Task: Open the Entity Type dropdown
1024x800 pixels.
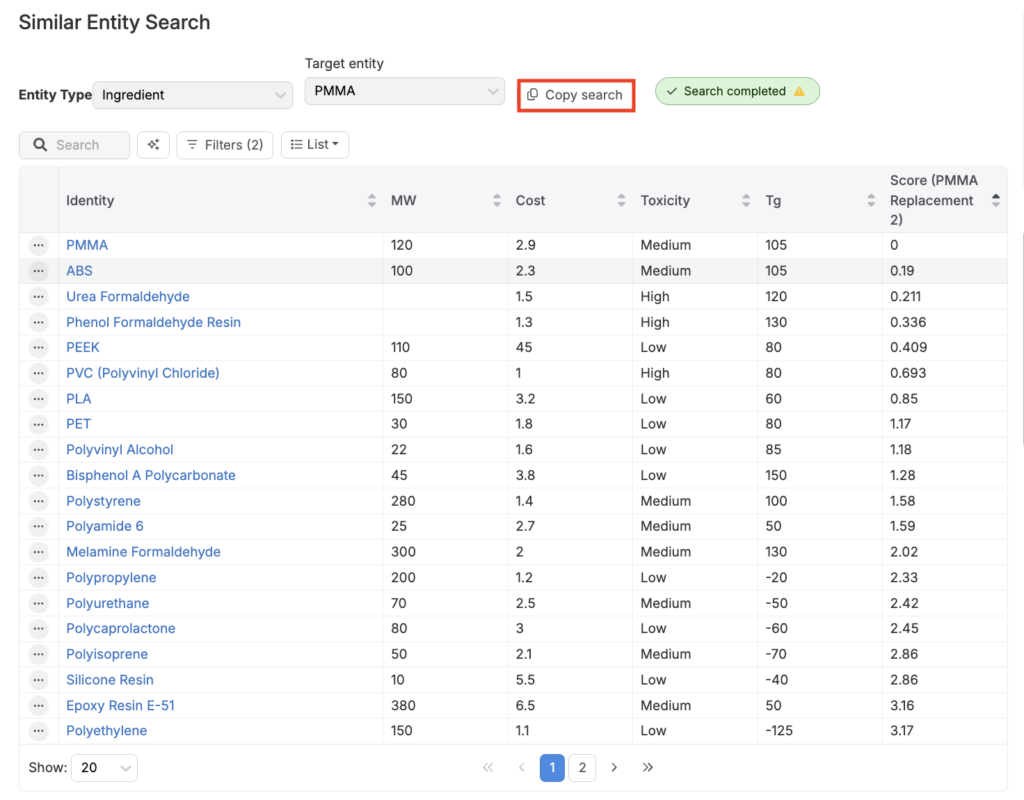Action: pos(192,95)
